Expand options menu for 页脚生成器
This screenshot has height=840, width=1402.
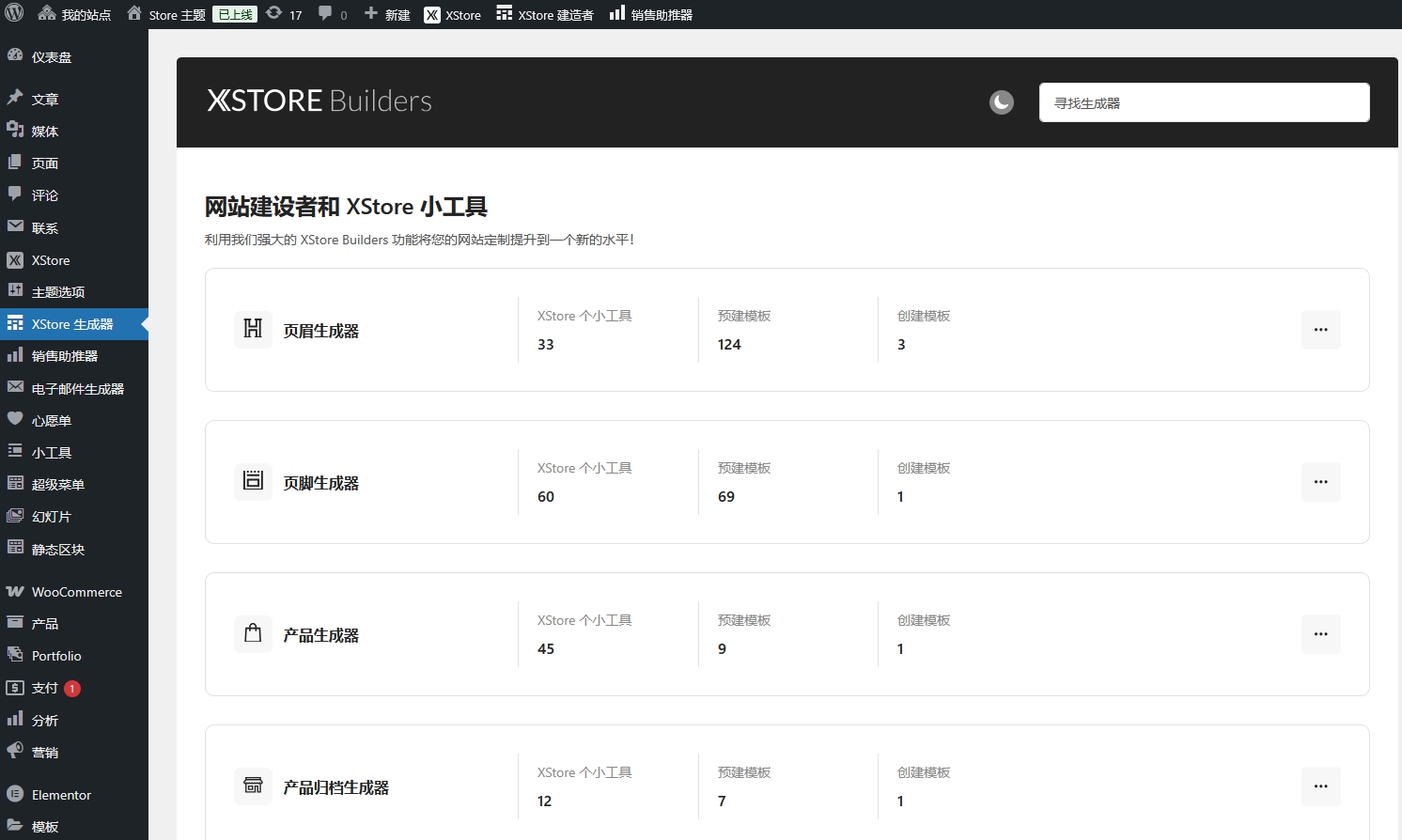(1321, 482)
